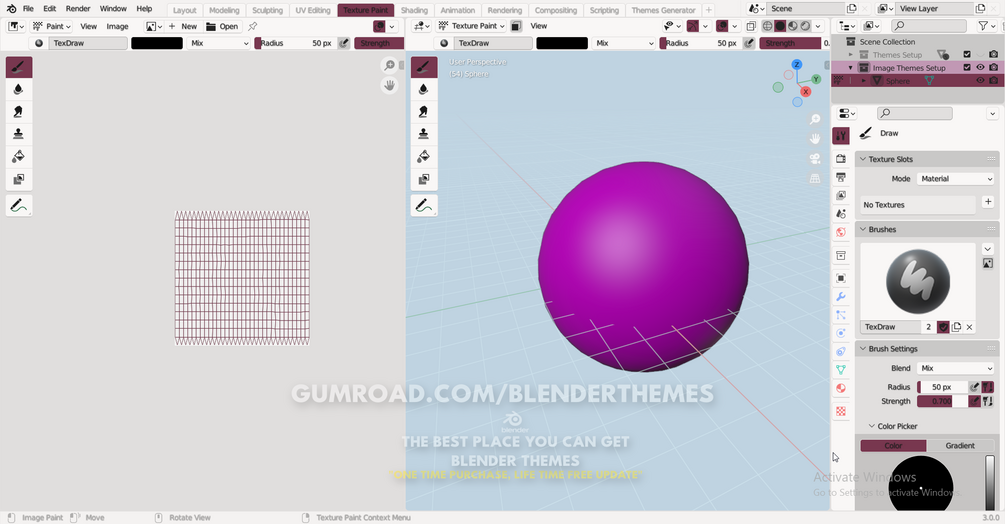Select the Soften tool in 3D viewport toolbar
The height and width of the screenshot is (524, 1005).
[x=424, y=89]
